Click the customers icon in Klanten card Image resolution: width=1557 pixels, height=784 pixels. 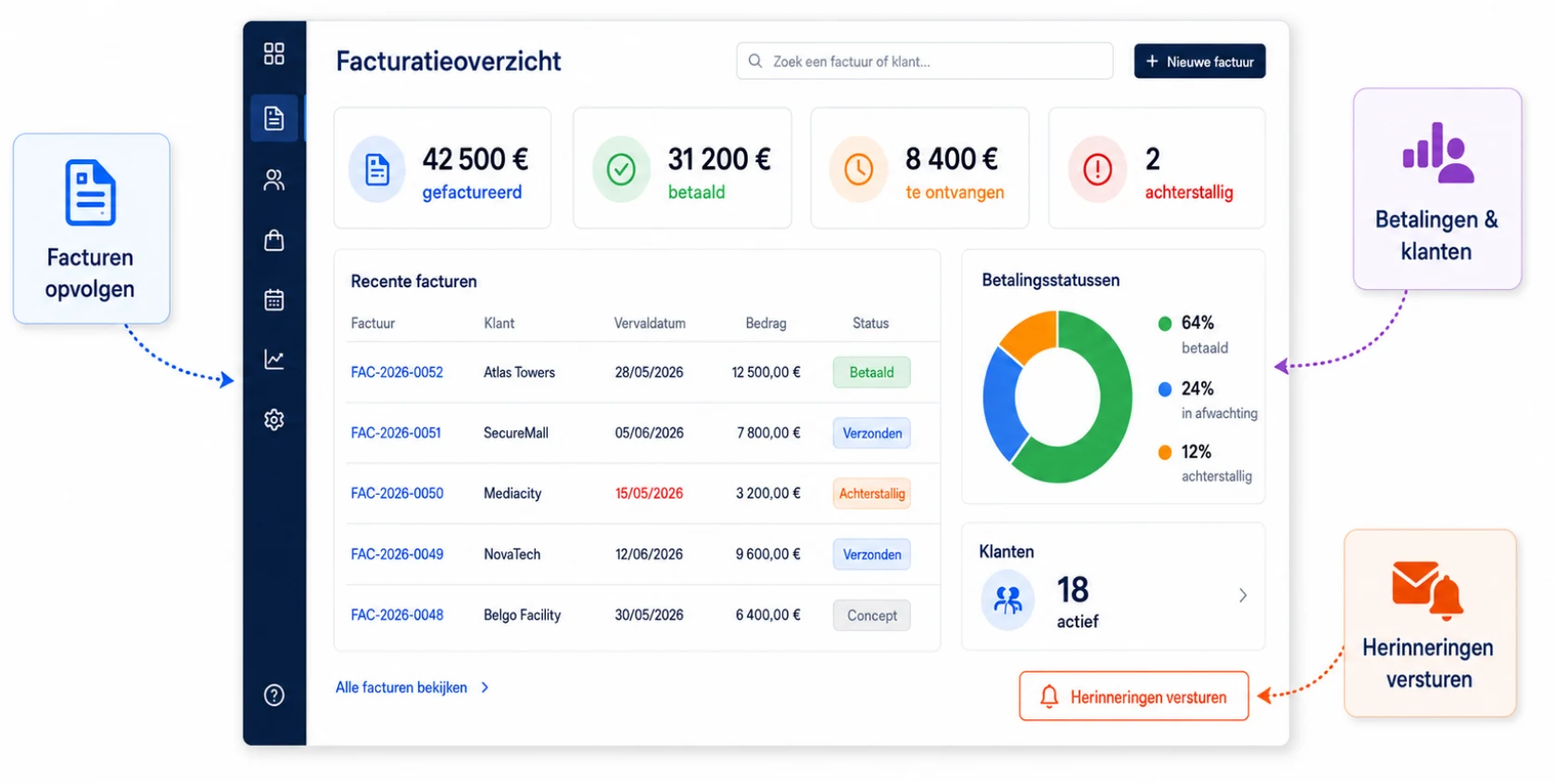pos(1007,601)
